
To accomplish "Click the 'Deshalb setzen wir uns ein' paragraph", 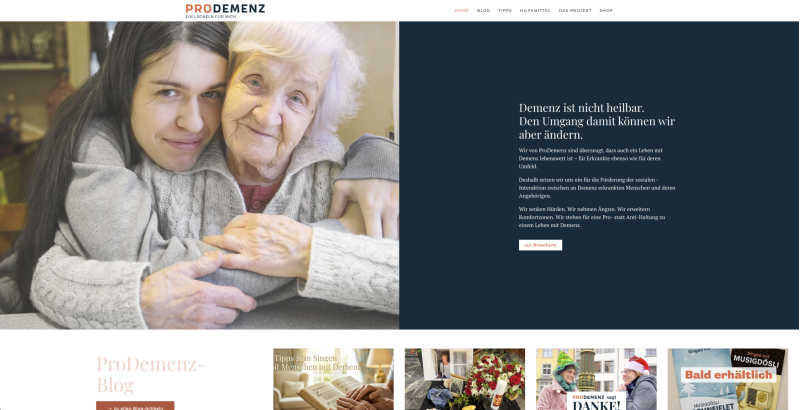I will click(597, 188).
